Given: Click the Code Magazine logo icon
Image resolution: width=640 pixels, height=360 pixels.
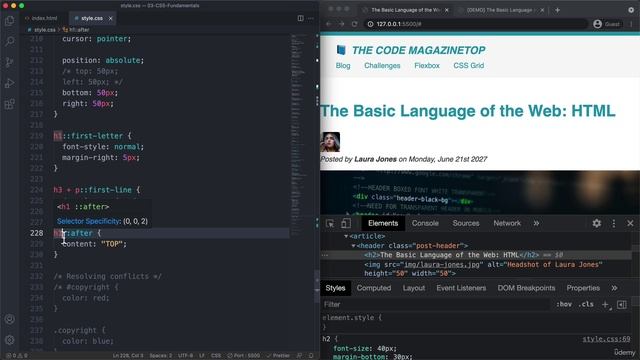Looking at the screenshot, I should coord(341,50).
